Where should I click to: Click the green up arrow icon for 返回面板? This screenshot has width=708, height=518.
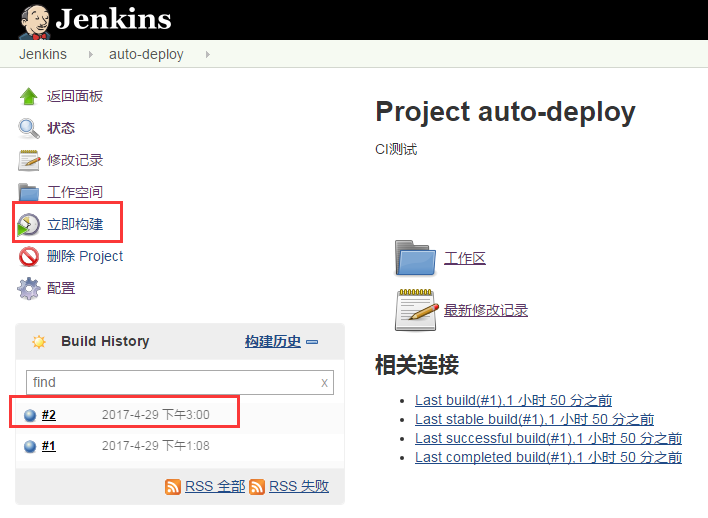(28, 96)
